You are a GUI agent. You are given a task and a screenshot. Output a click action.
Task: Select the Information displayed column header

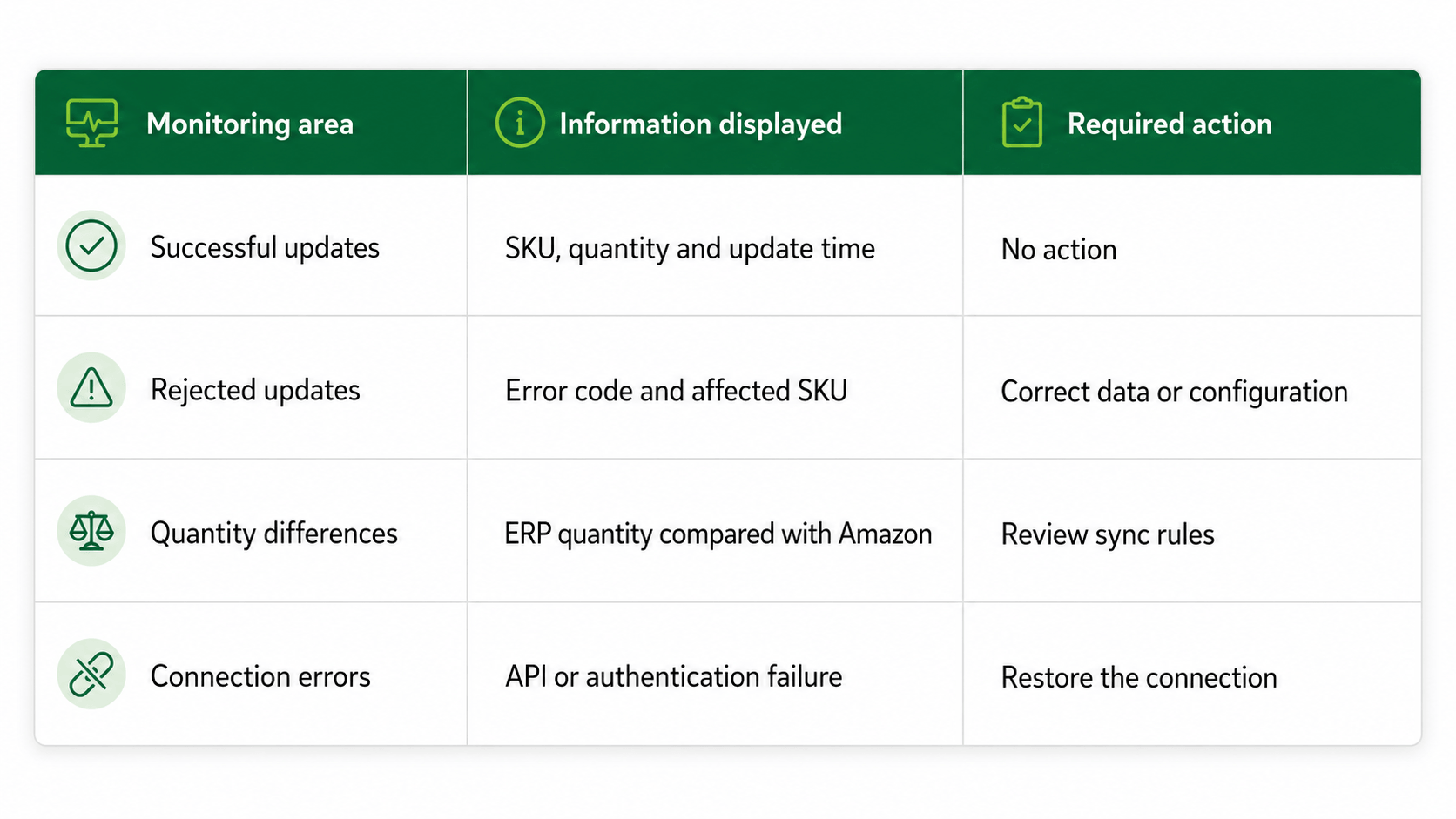(x=700, y=124)
